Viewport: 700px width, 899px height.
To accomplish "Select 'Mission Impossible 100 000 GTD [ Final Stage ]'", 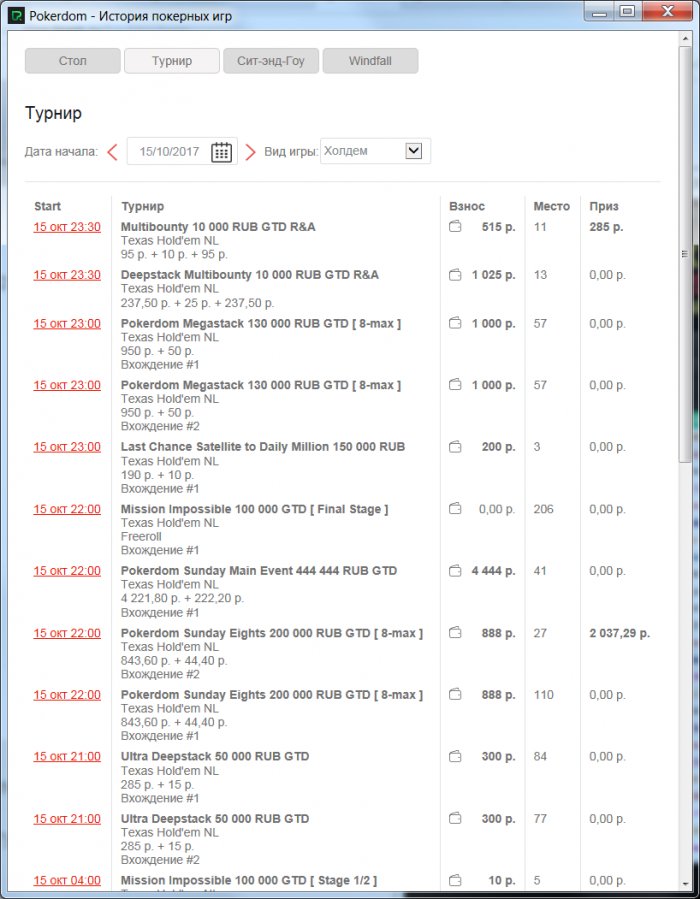I will 255,509.
